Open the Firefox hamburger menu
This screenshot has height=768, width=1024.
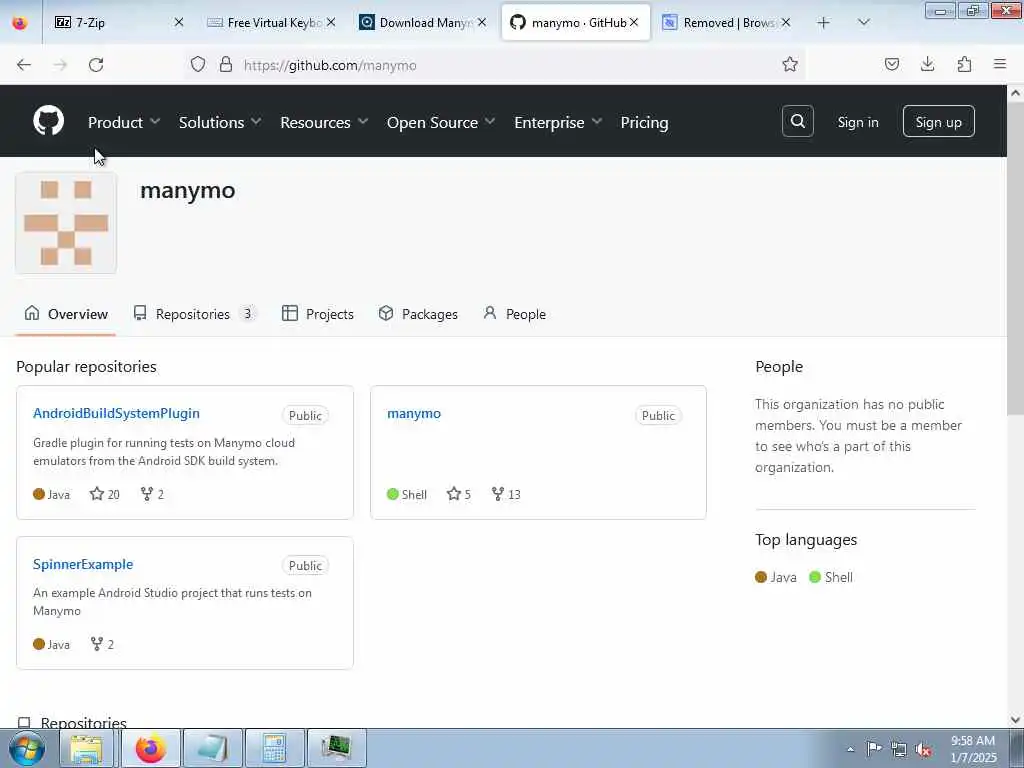1000,64
